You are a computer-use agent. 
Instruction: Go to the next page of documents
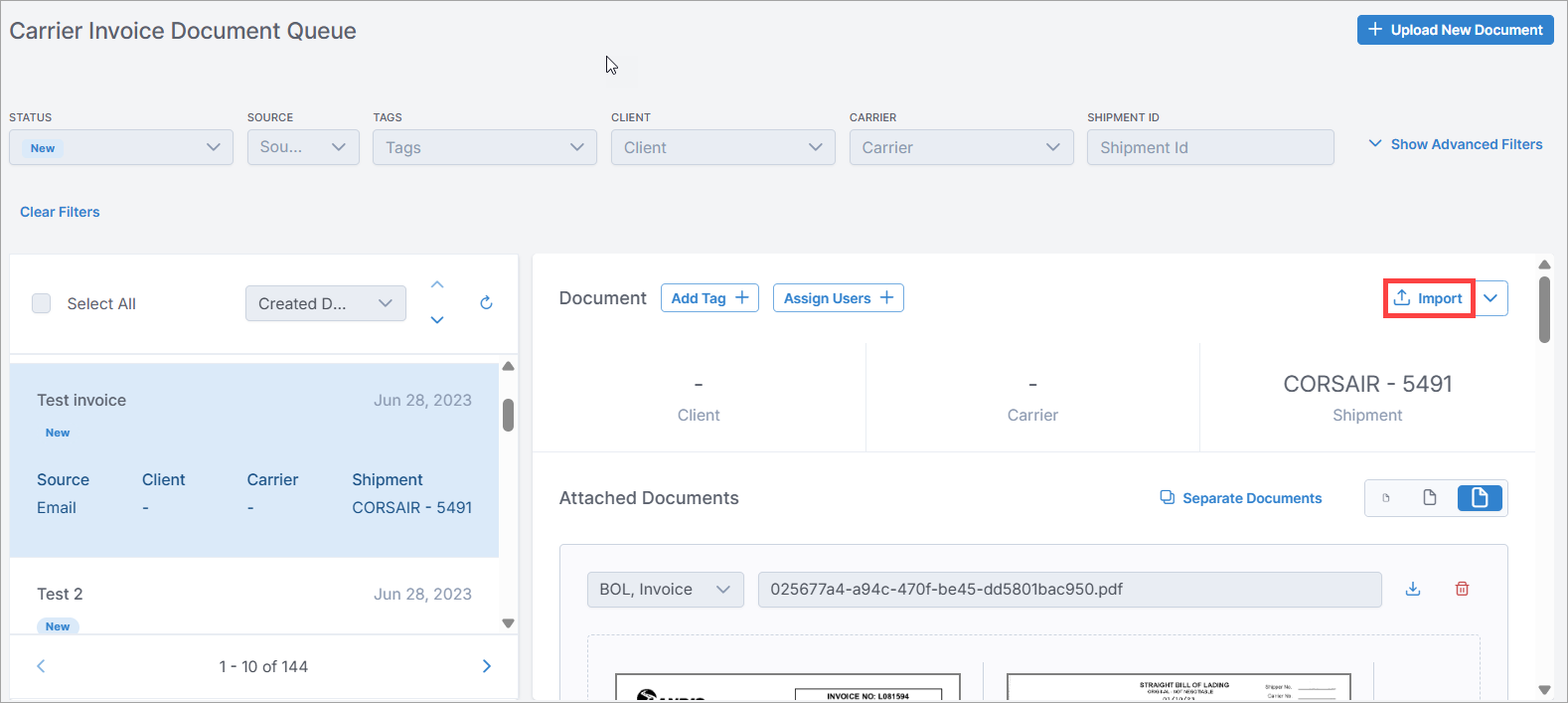487,666
